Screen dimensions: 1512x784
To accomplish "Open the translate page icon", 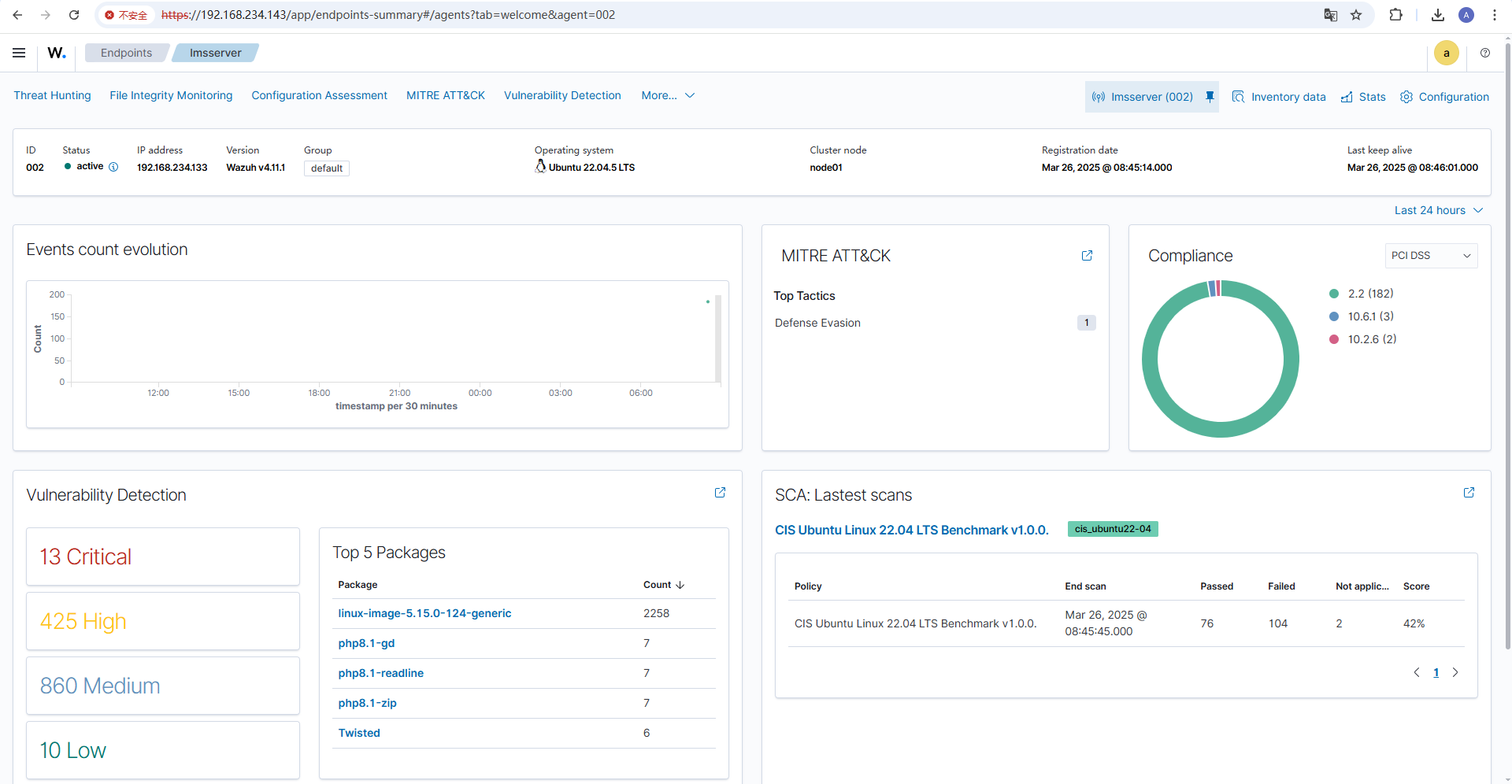I will point(1331,15).
